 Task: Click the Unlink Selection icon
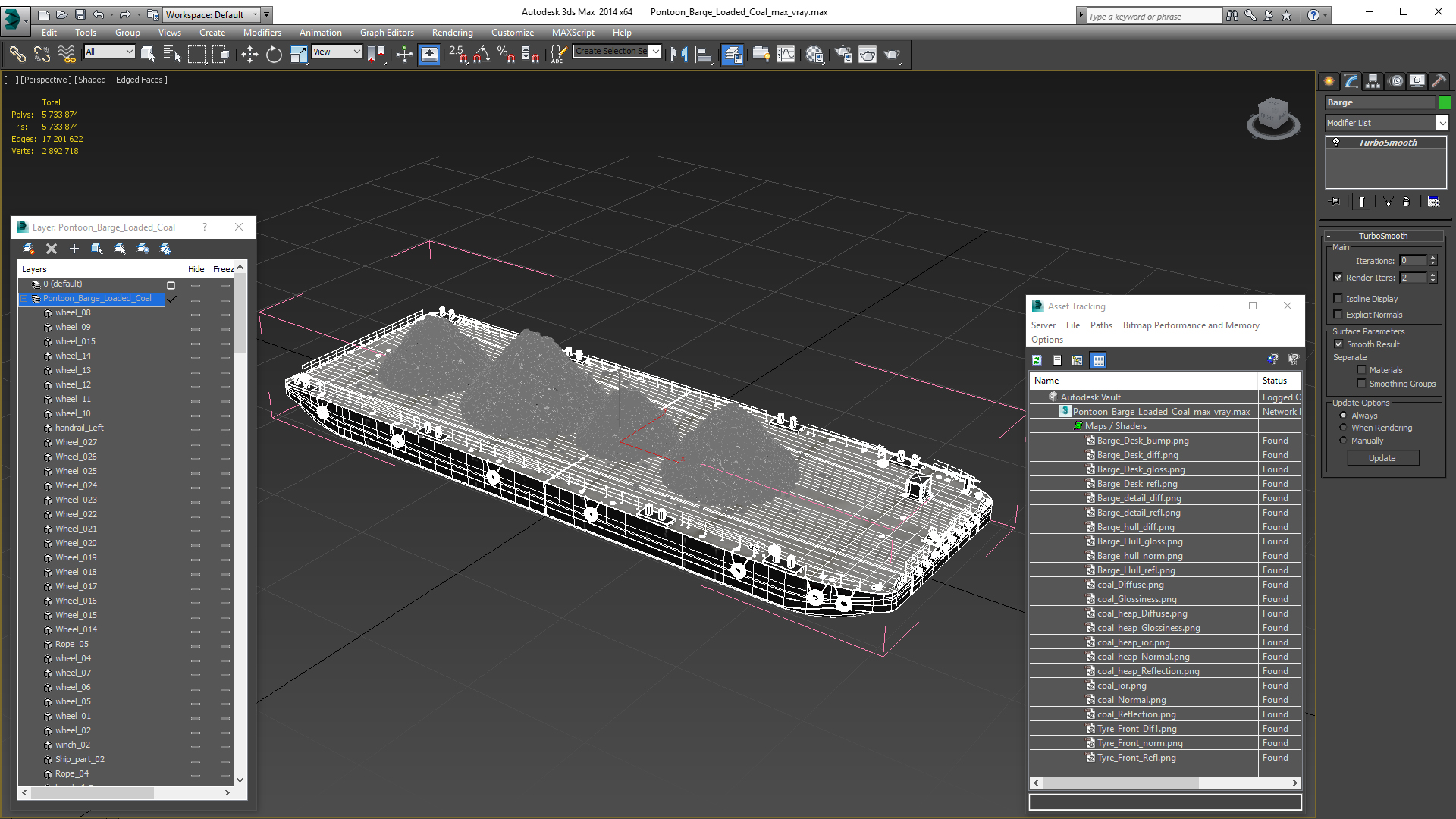coord(42,54)
